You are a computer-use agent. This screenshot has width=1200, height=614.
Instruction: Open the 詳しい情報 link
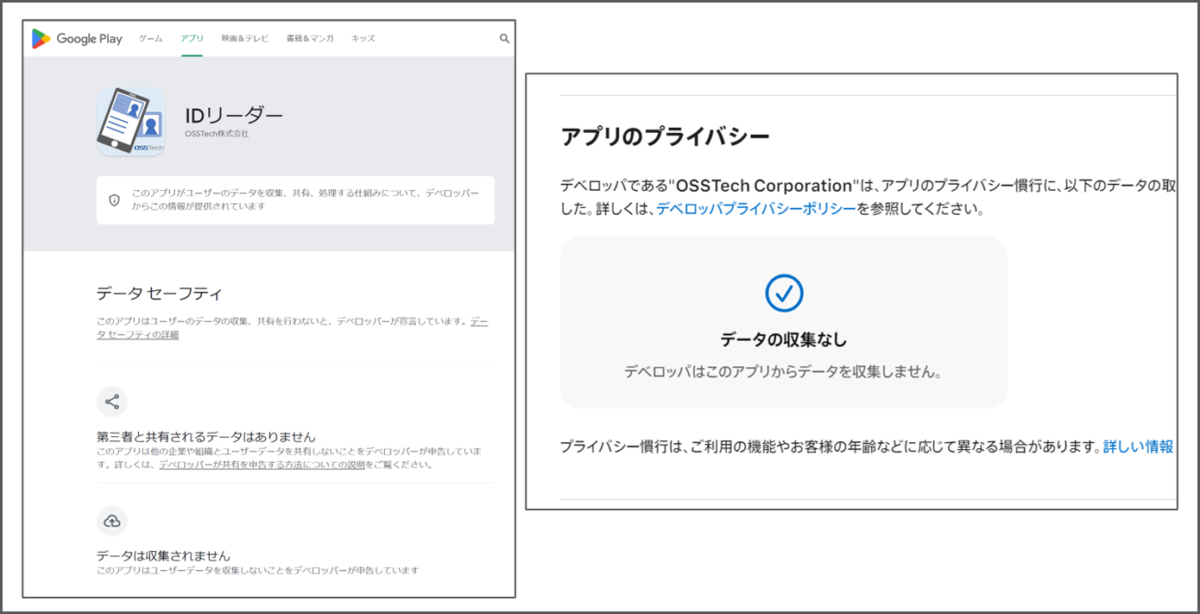click(1138, 446)
